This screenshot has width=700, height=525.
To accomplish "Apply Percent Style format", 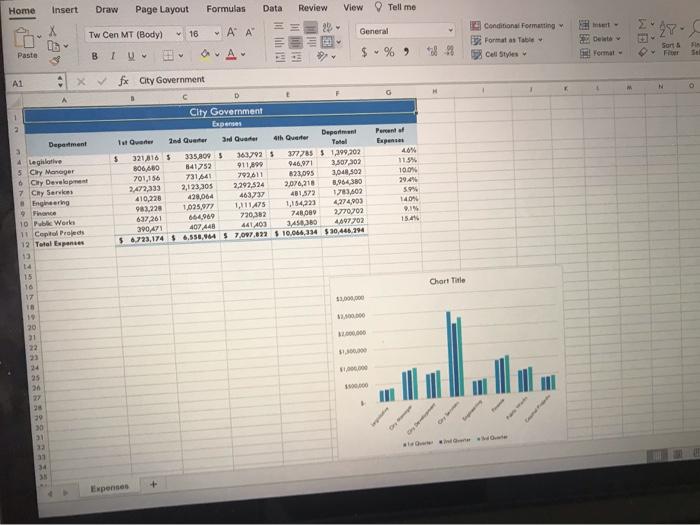I will point(389,52).
